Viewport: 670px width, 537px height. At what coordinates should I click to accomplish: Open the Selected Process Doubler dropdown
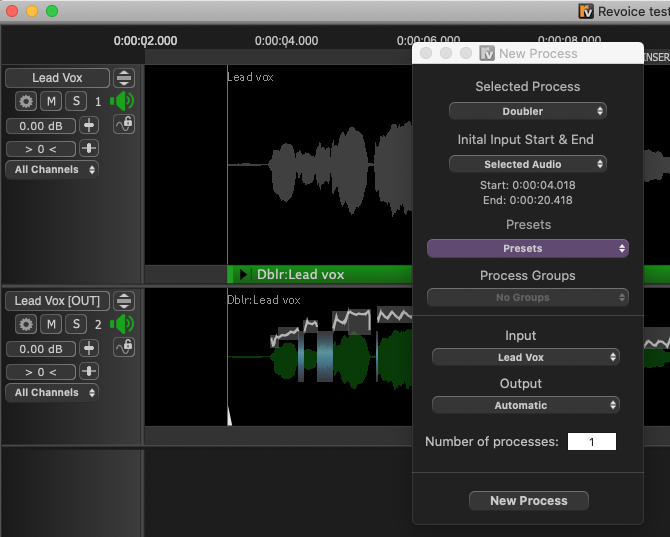(x=528, y=111)
